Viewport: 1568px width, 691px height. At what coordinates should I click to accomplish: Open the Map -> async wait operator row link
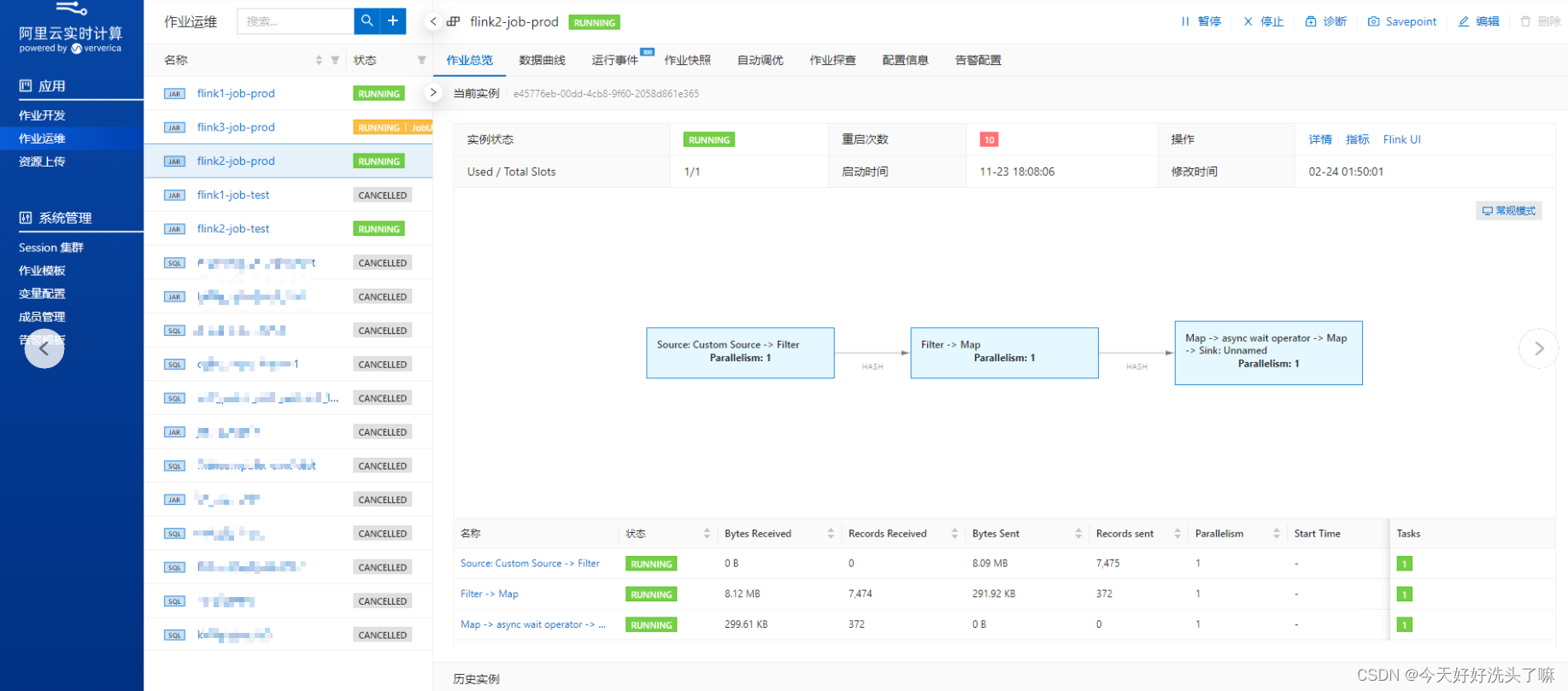533,624
